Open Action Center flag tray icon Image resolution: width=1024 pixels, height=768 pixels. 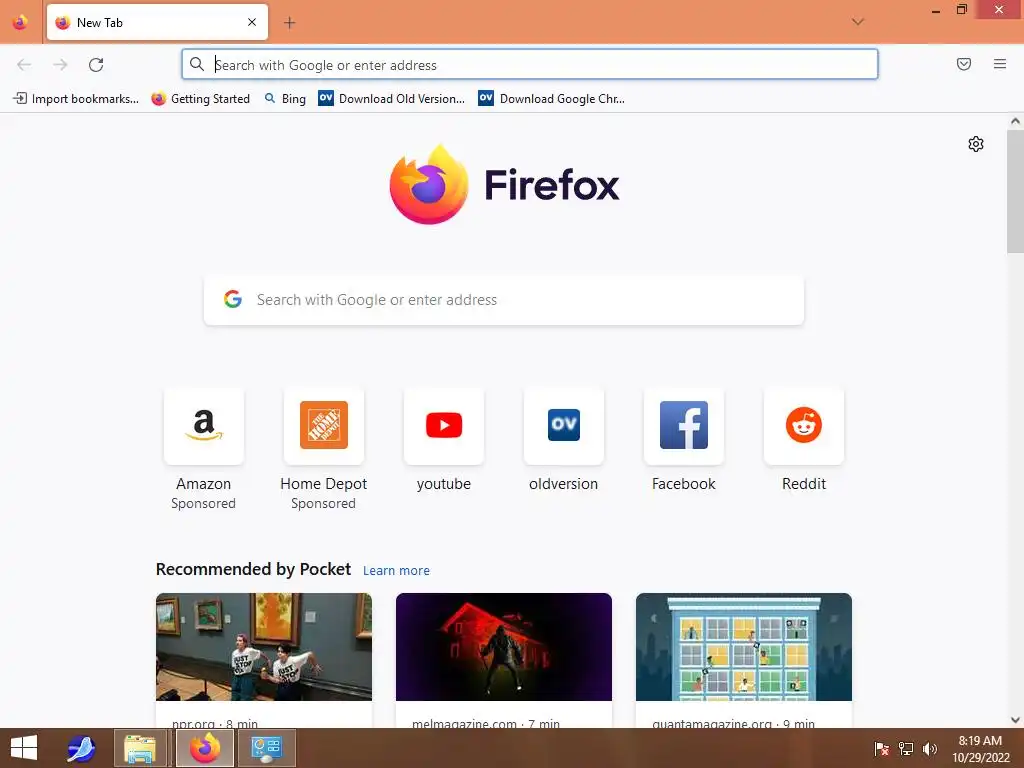click(881, 748)
